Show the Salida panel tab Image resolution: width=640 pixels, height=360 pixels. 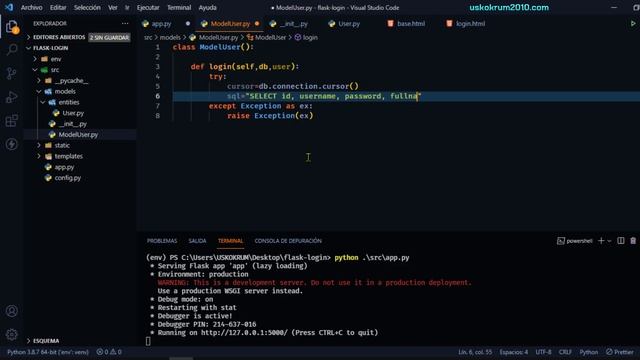pos(197,241)
